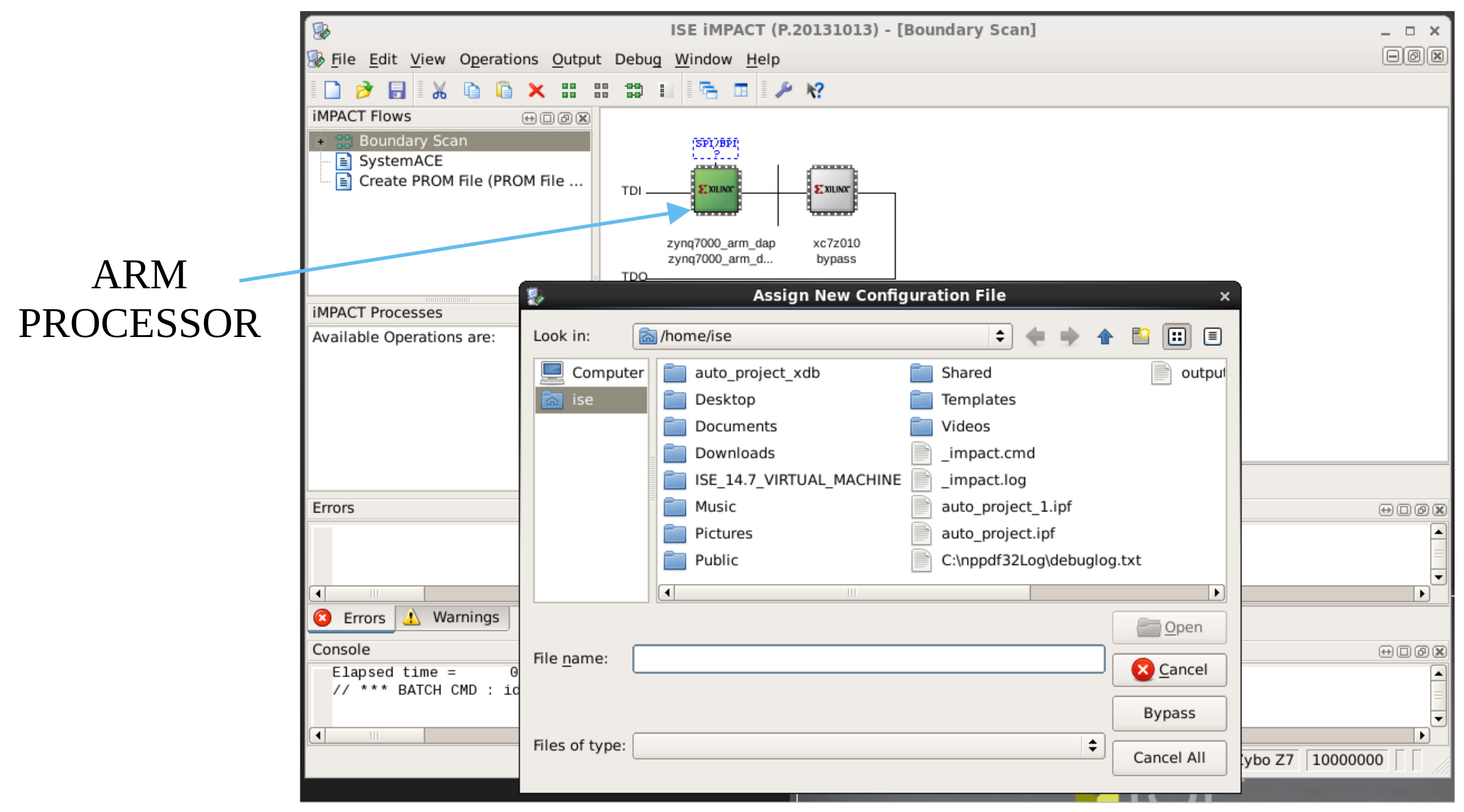Image resolution: width=1464 pixels, height=812 pixels.
Task: Create a new folder in the dialog
Action: [x=1140, y=336]
